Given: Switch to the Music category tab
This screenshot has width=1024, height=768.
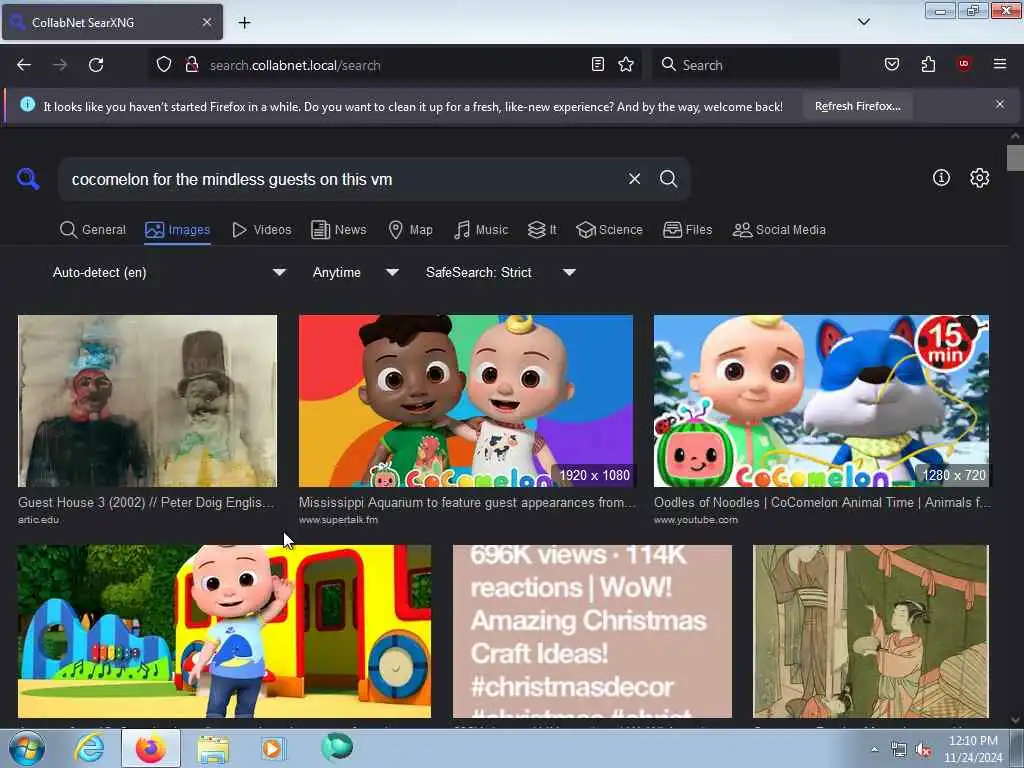Looking at the screenshot, I should 481,230.
